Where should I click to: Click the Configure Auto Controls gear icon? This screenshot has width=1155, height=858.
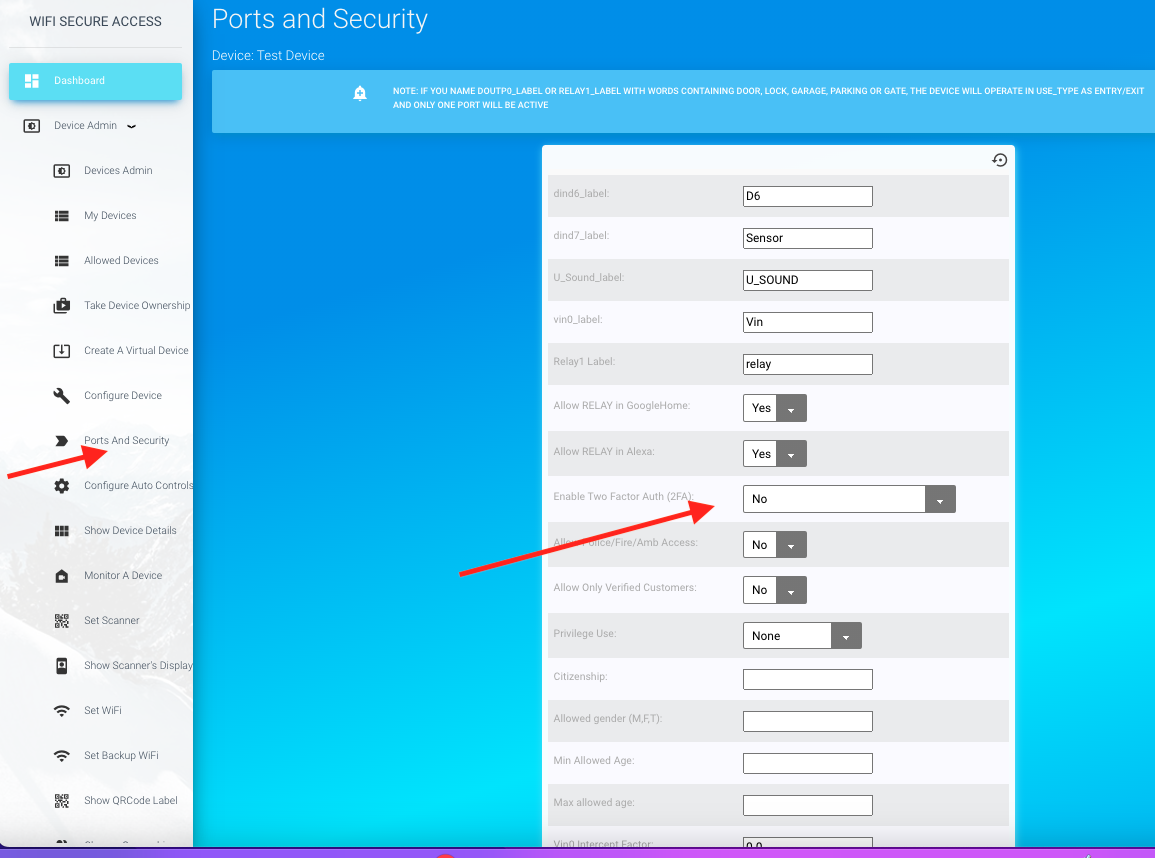[62, 485]
